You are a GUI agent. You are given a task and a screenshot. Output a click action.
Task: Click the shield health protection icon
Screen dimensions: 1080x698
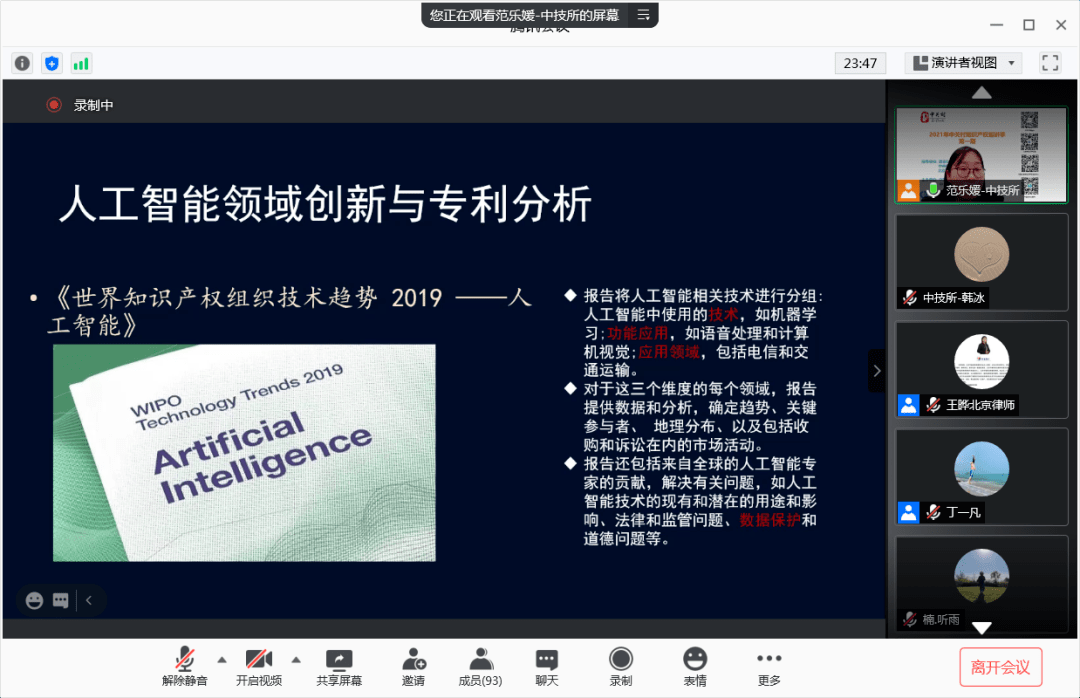[52, 62]
